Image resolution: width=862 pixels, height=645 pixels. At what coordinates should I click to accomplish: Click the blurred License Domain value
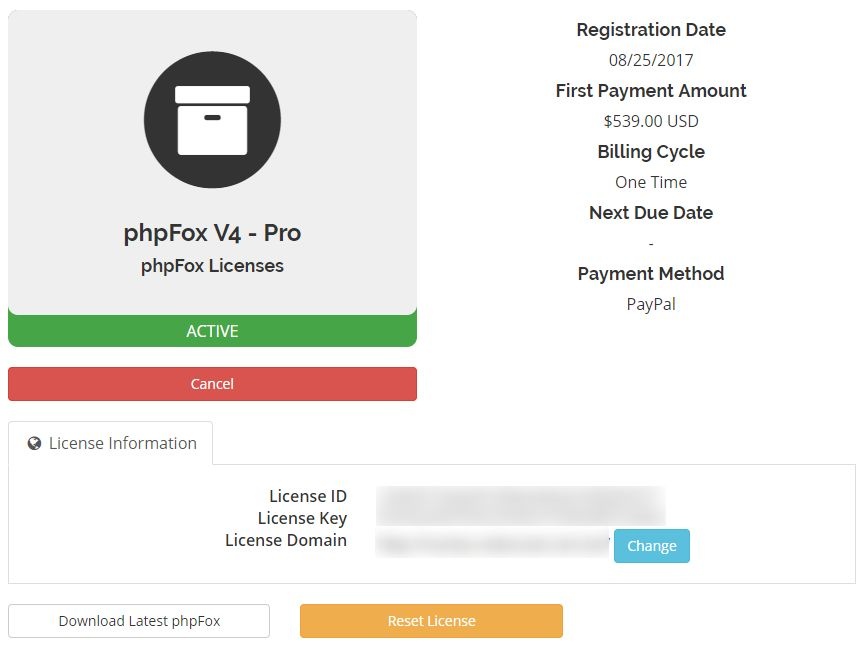(493, 544)
